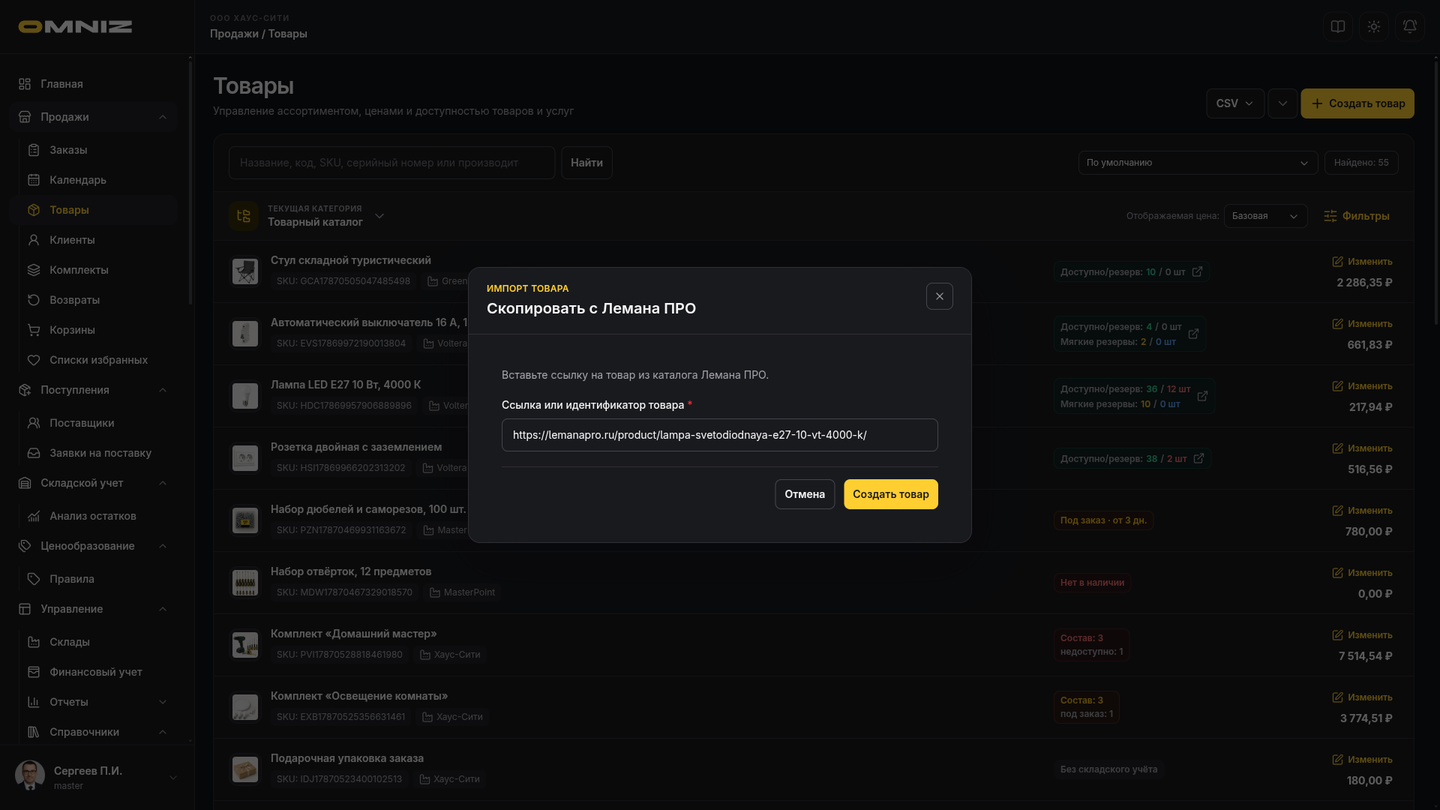Click the MasterPoint tag on Набор отвёрток
The height and width of the screenshot is (810, 1440).
click(462, 592)
